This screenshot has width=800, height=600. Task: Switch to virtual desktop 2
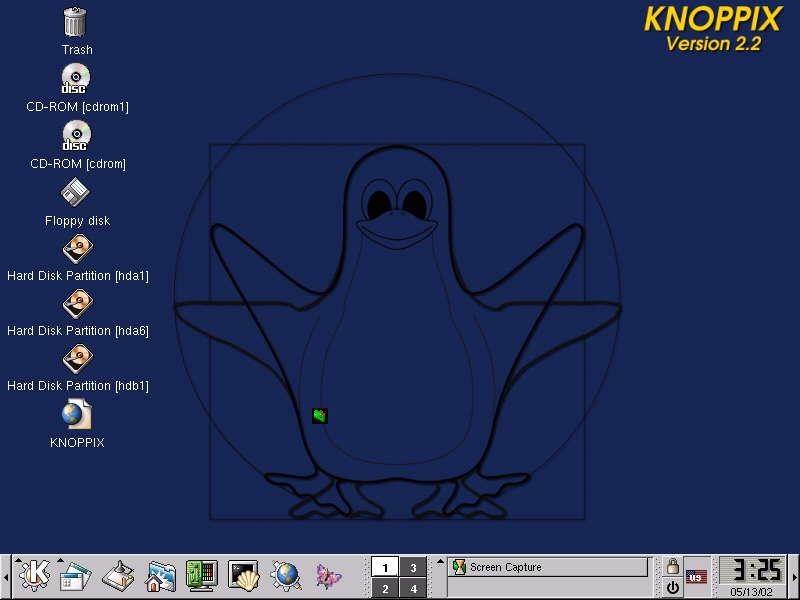(385, 589)
